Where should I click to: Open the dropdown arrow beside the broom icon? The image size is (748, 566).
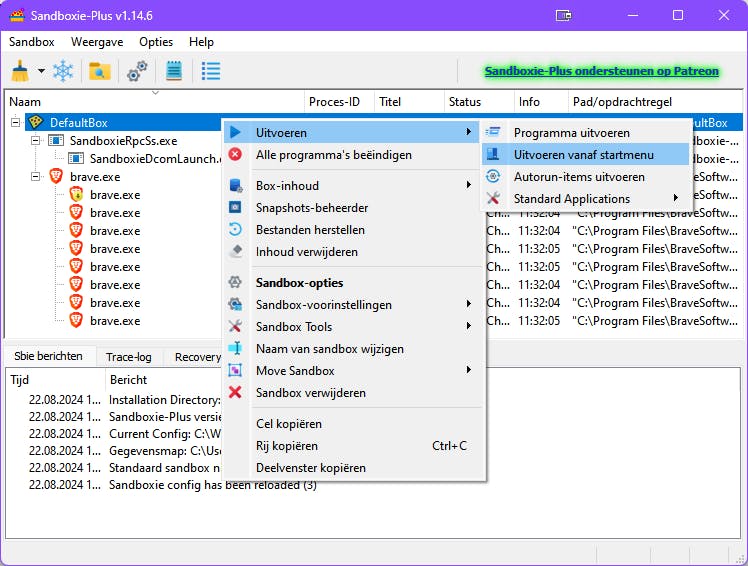click(x=42, y=71)
